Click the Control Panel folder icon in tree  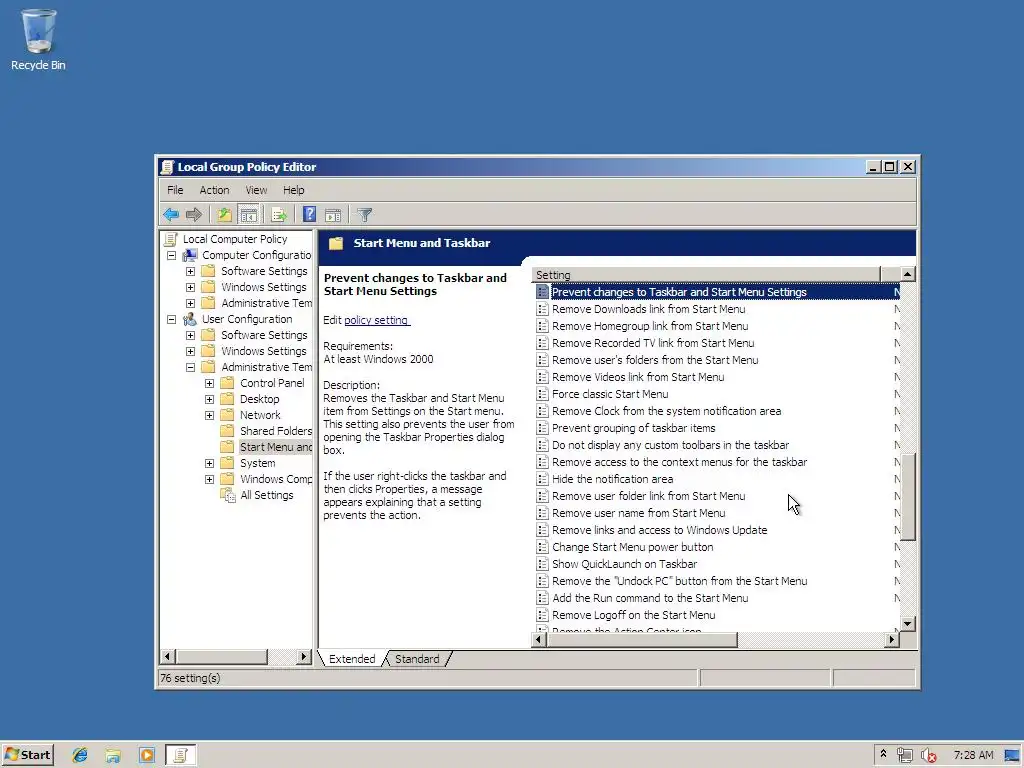[x=227, y=383]
